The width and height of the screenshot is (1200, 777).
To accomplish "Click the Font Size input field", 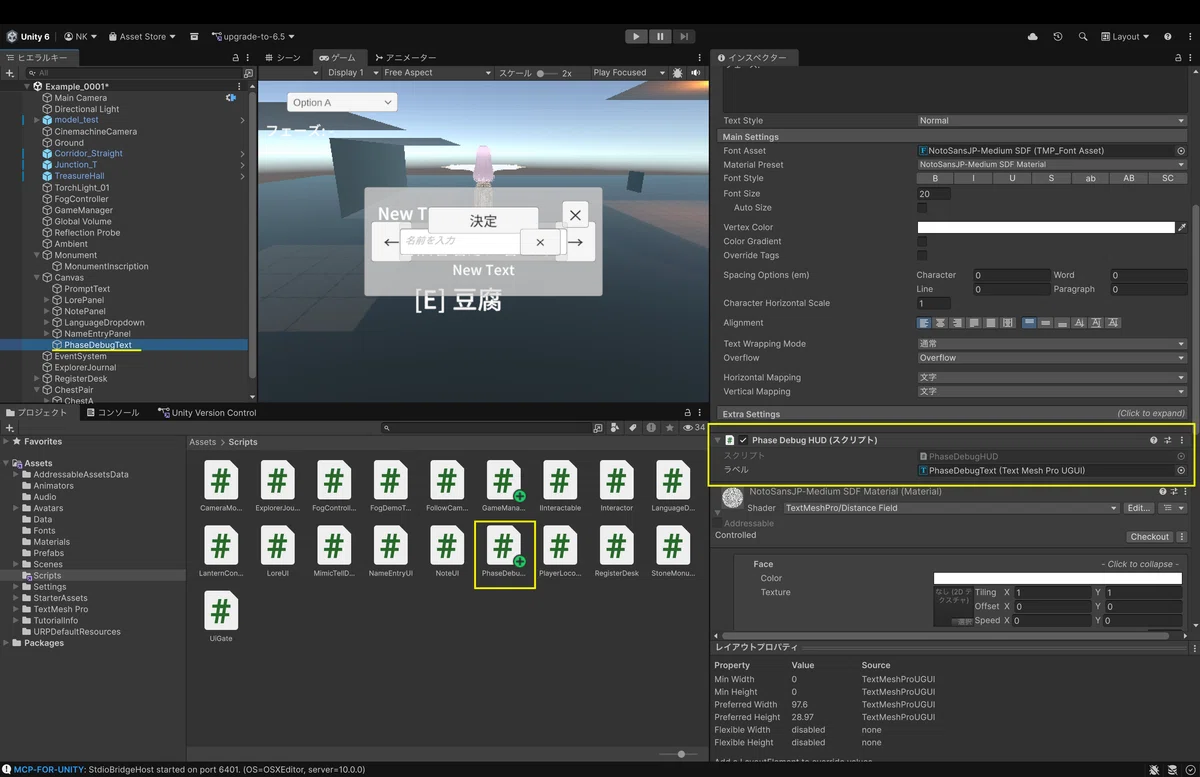I will tap(934, 194).
